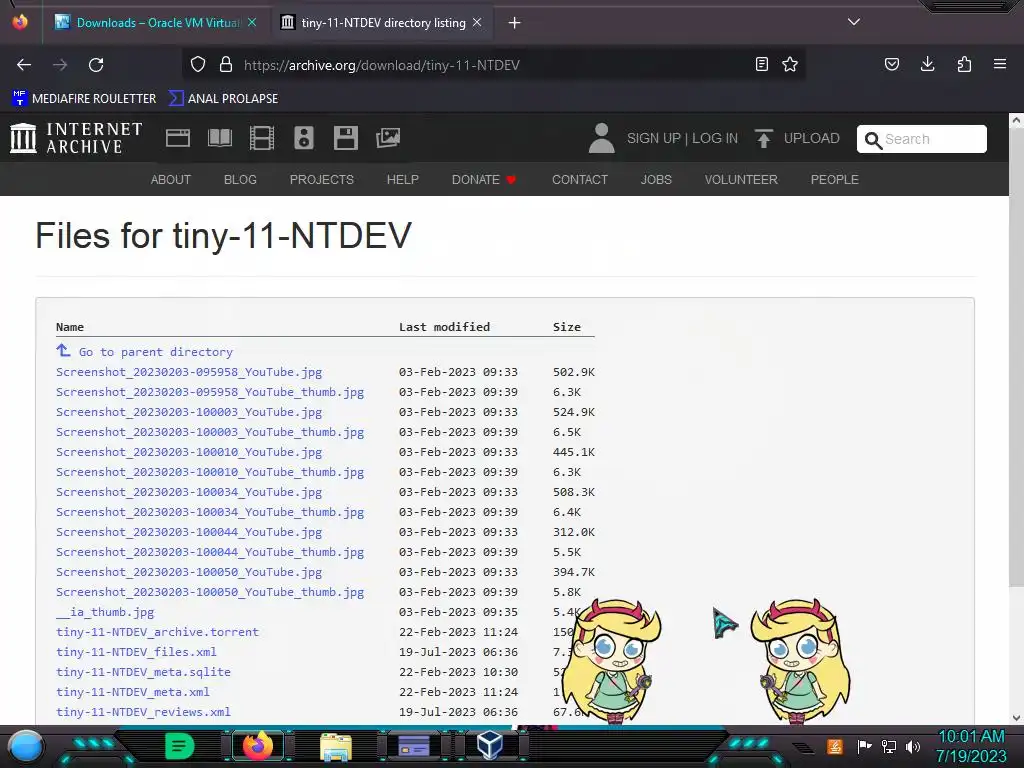The image size is (1024, 768).
Task: Open File Explorer from the taskbar
Action: coord(336,747)
